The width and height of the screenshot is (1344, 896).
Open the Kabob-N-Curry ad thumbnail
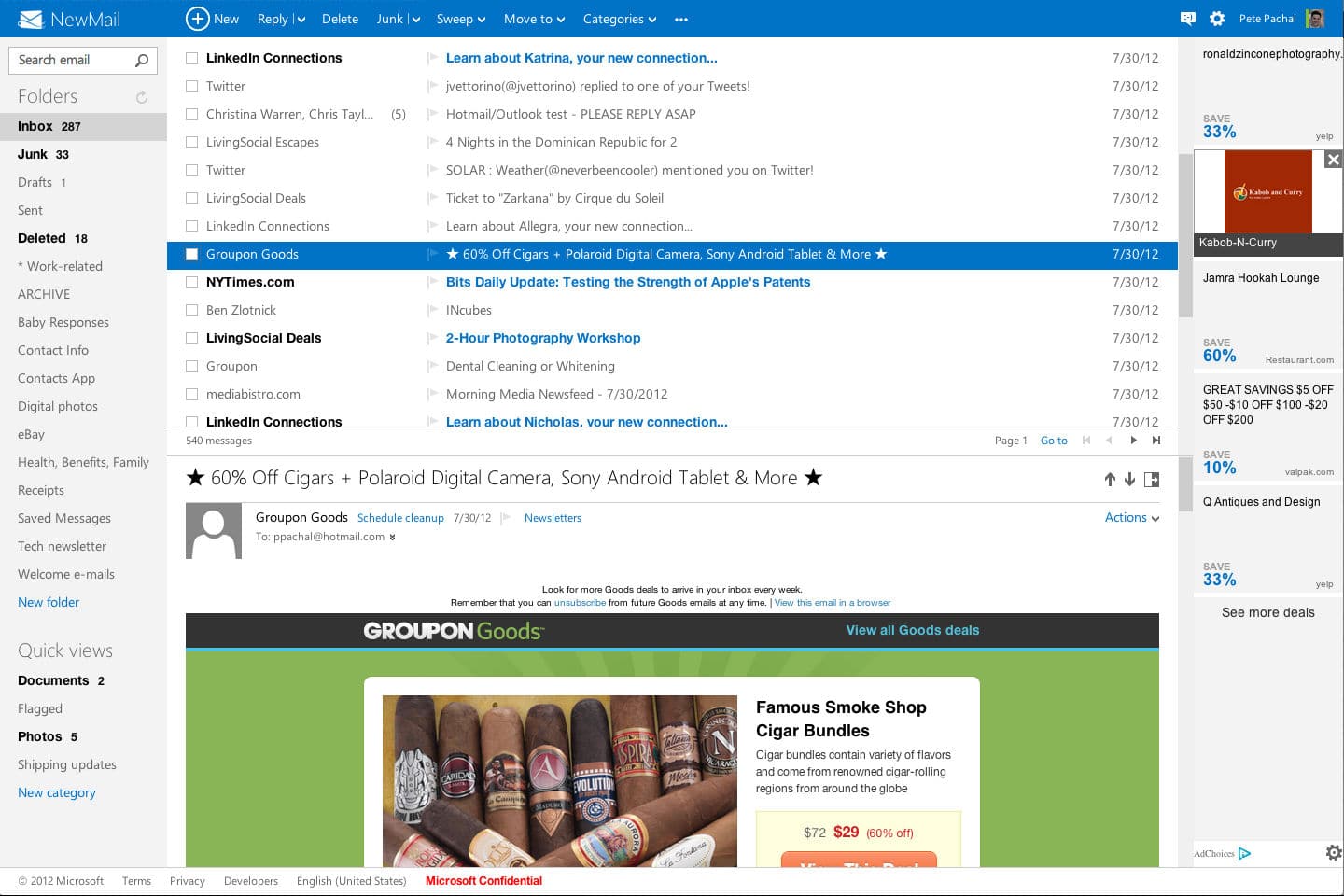pyautogui.click(x=1267, y=192)
